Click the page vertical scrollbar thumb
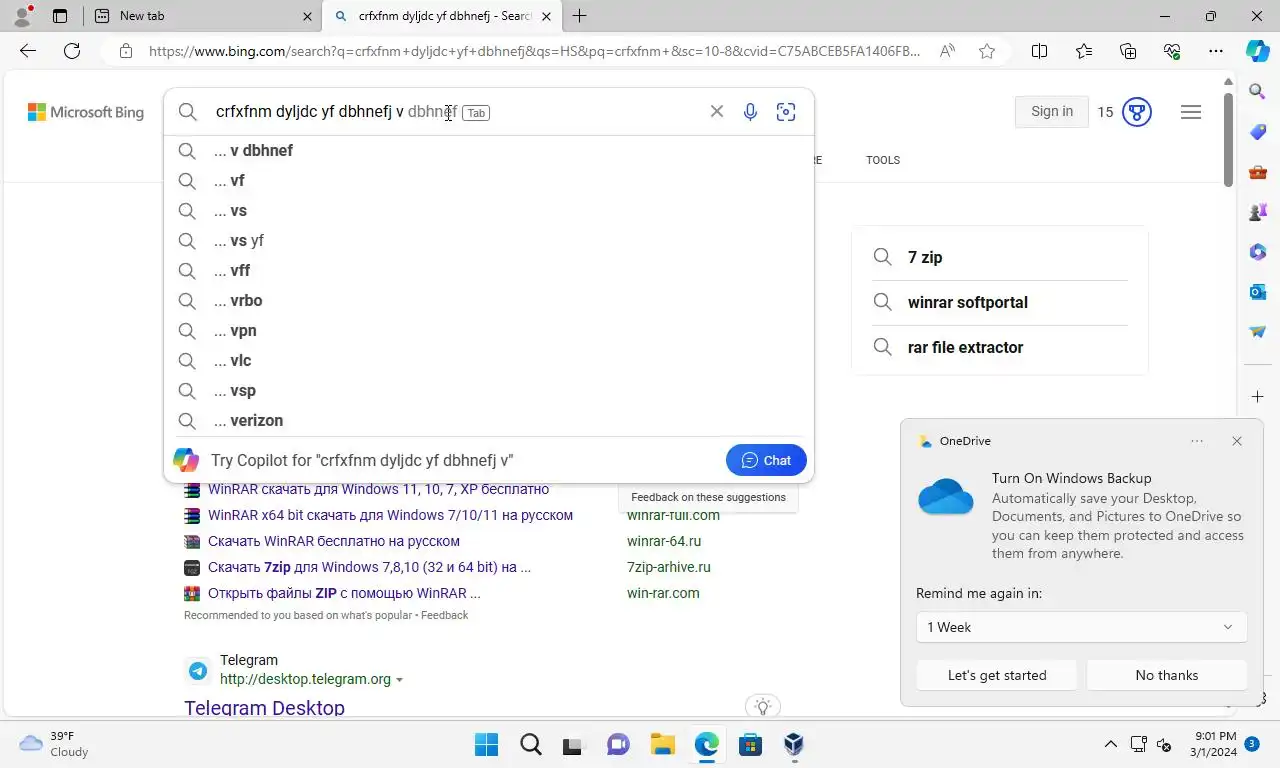This screenshot has height=768, width=1280. pos(1228,140)
